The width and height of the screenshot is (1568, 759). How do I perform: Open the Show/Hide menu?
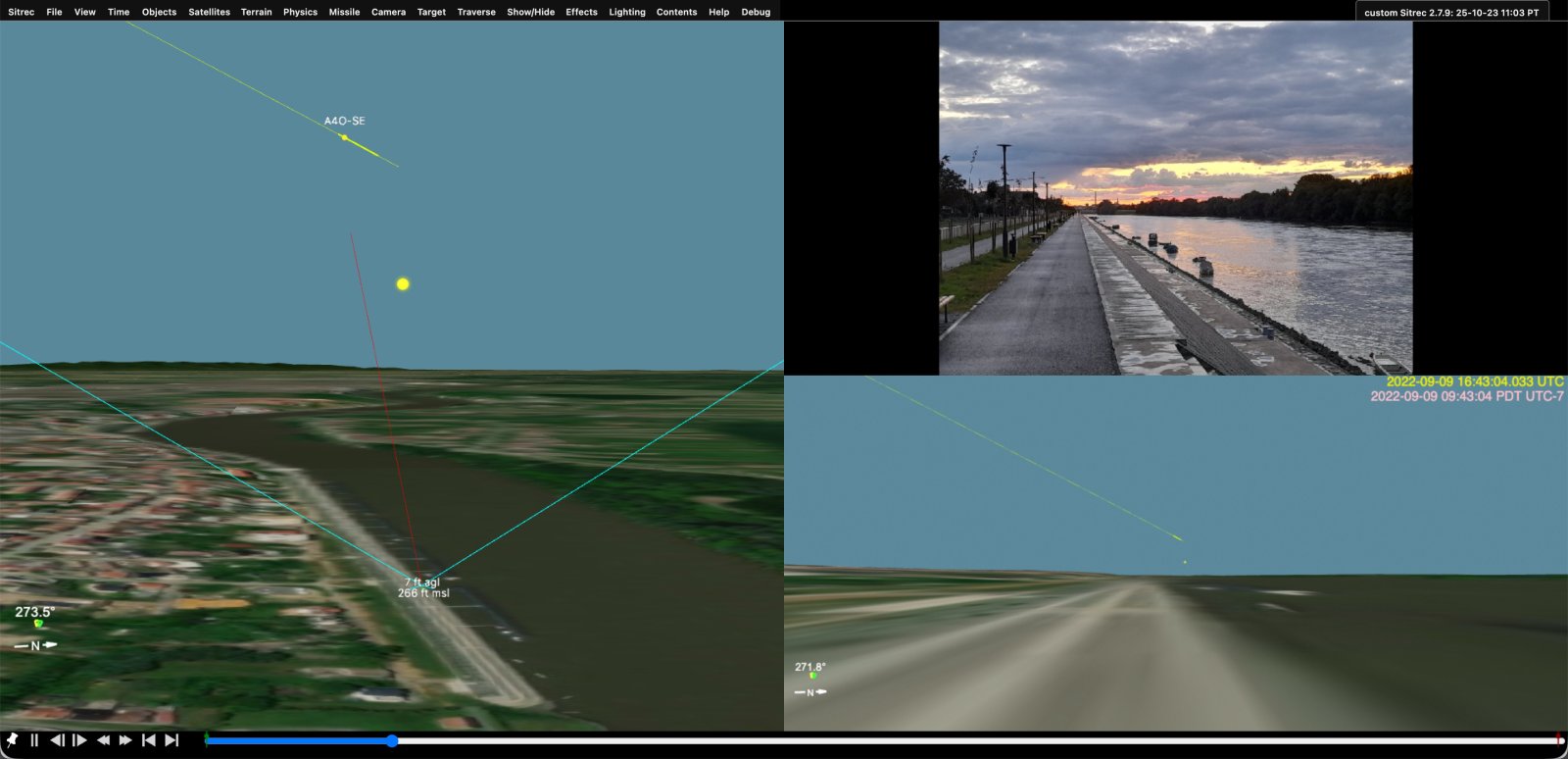pyautogui.click(x=530, y=12)
